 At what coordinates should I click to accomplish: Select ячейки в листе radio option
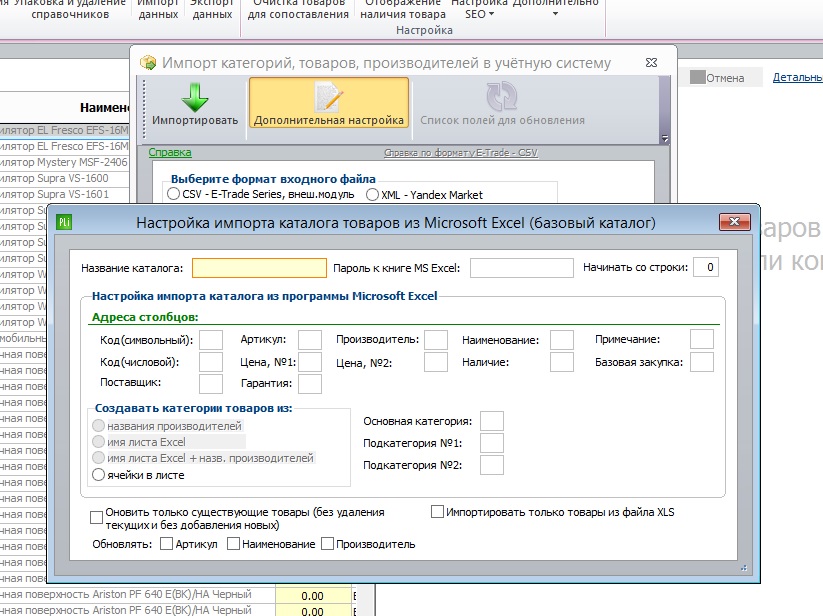click(98, 475)
